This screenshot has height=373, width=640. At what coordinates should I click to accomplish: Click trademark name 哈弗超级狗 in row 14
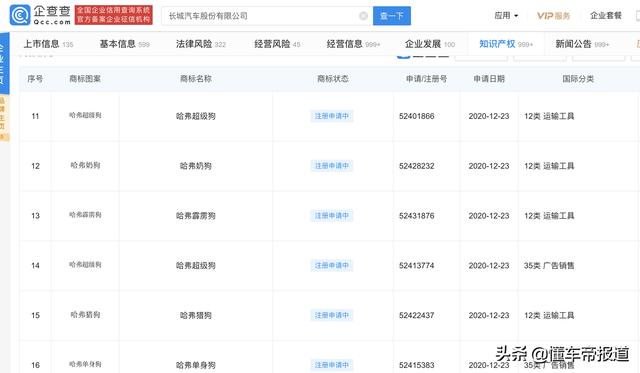click(x=196, y=266)
